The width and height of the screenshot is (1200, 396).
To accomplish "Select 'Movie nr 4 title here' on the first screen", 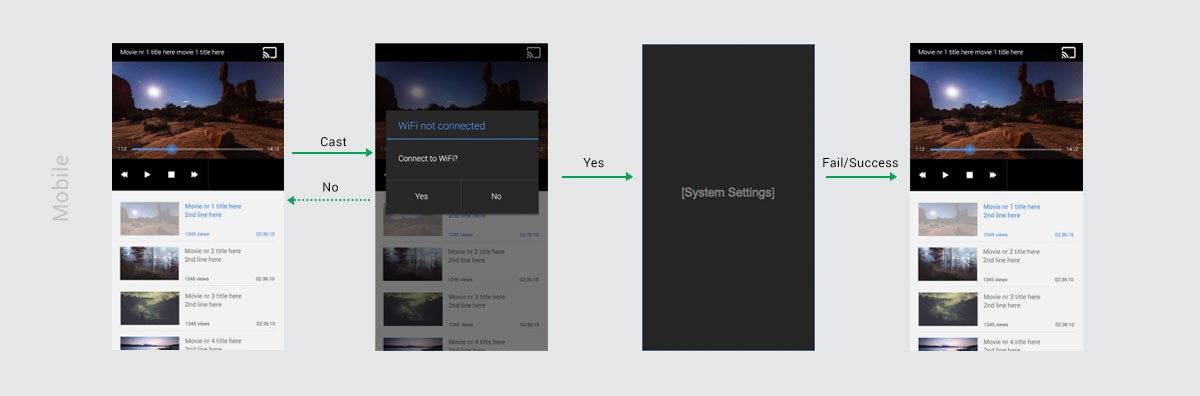I will coord(213,341).
